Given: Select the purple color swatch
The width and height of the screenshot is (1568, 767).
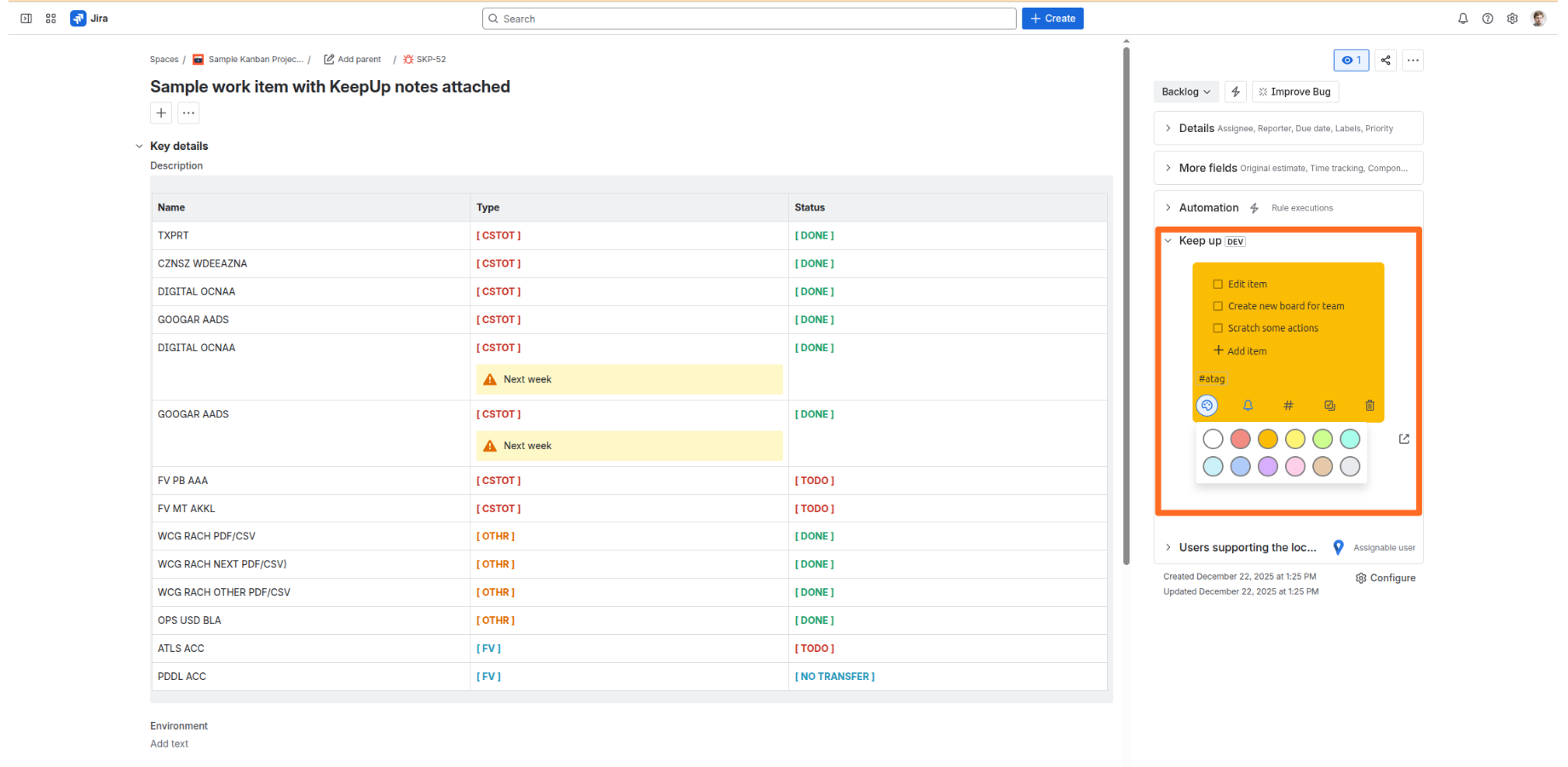Looking at the screenshot, I should pyautogui.click(x=1268, y=466).
